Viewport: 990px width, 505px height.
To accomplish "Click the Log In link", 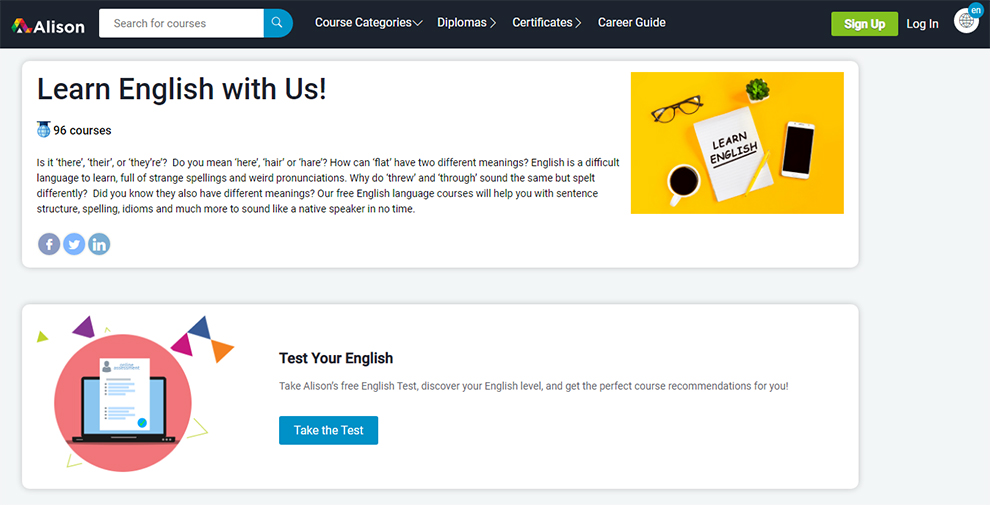I will [922, 24].
